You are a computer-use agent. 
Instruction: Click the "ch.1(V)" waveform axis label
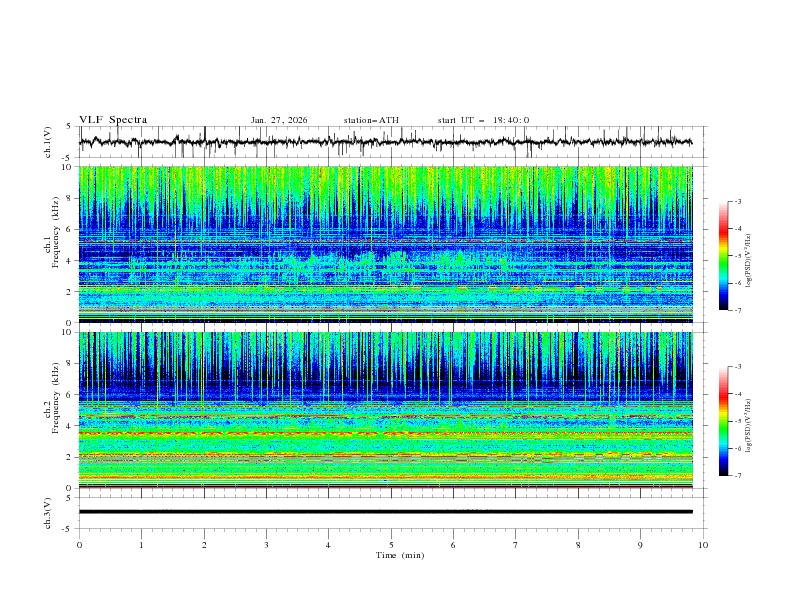(48, 142)
